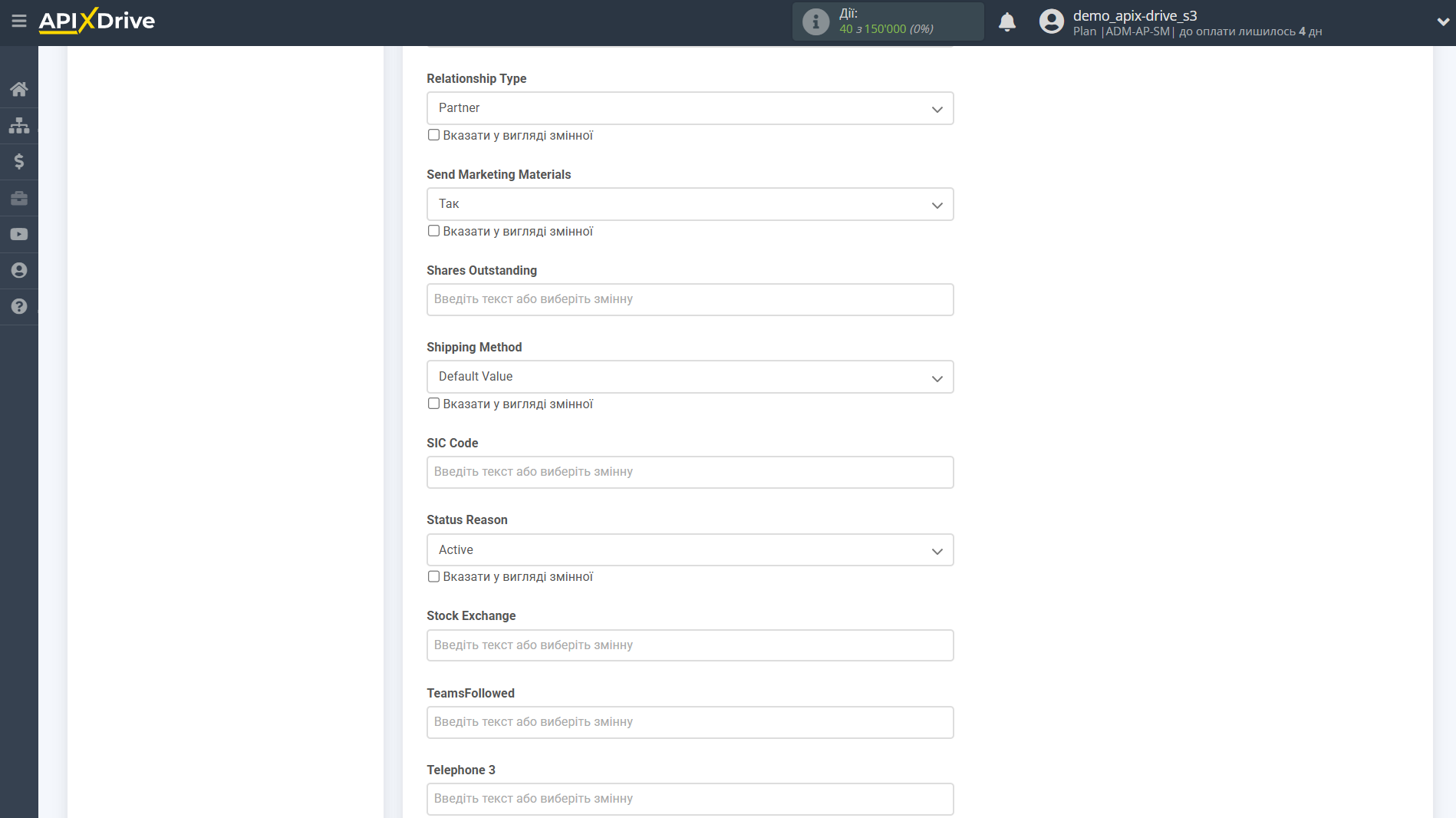The image size is (1456, 818).
Task: Open the help question mark icon
Action: (x=19, y=306)
